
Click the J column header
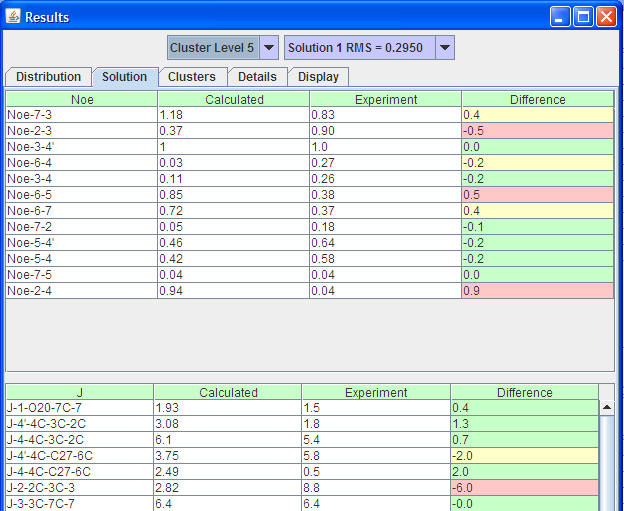(79, 393)
